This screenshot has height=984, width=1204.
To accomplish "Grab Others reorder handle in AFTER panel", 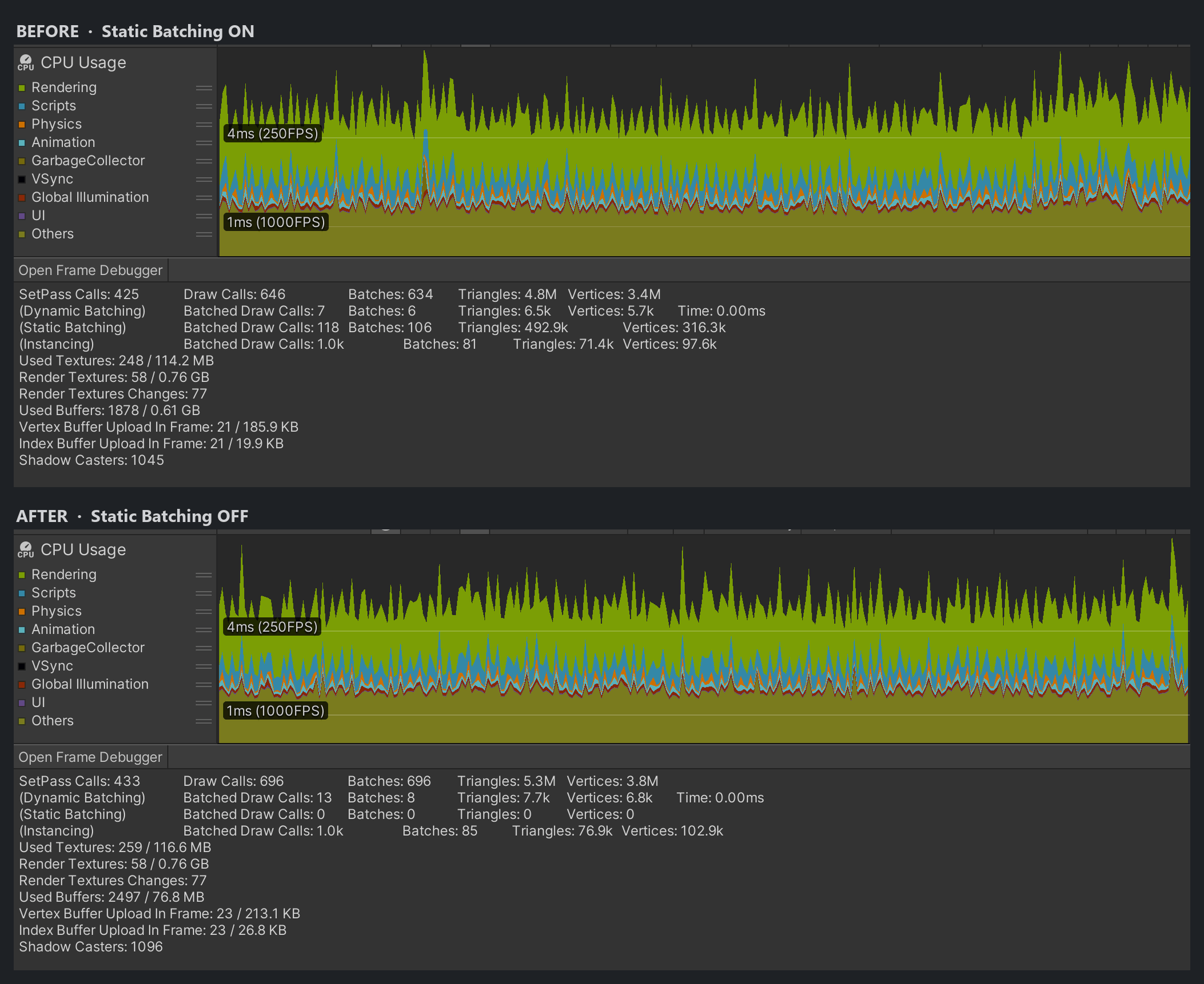I will coord(204,722).
